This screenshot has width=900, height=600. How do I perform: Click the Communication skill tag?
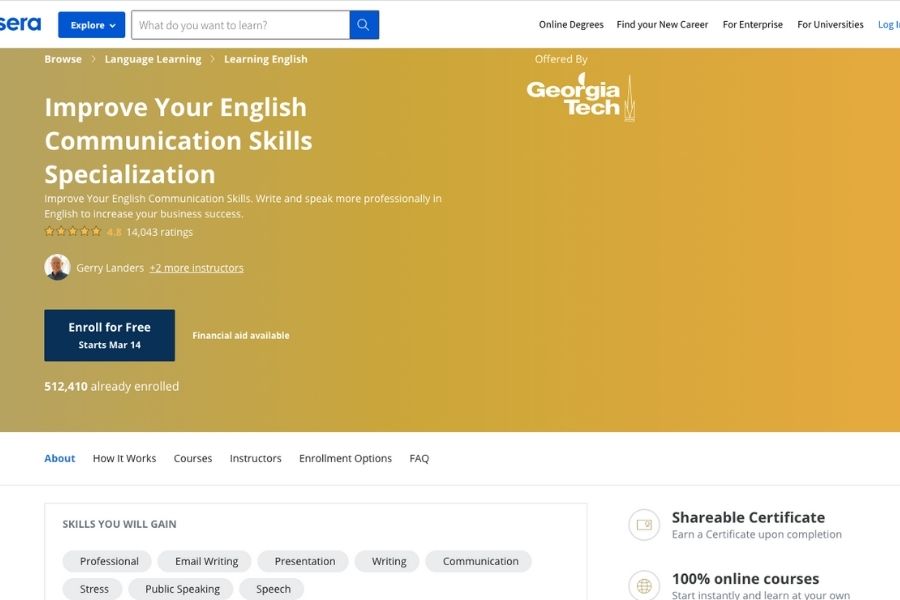tap(479, 561)
